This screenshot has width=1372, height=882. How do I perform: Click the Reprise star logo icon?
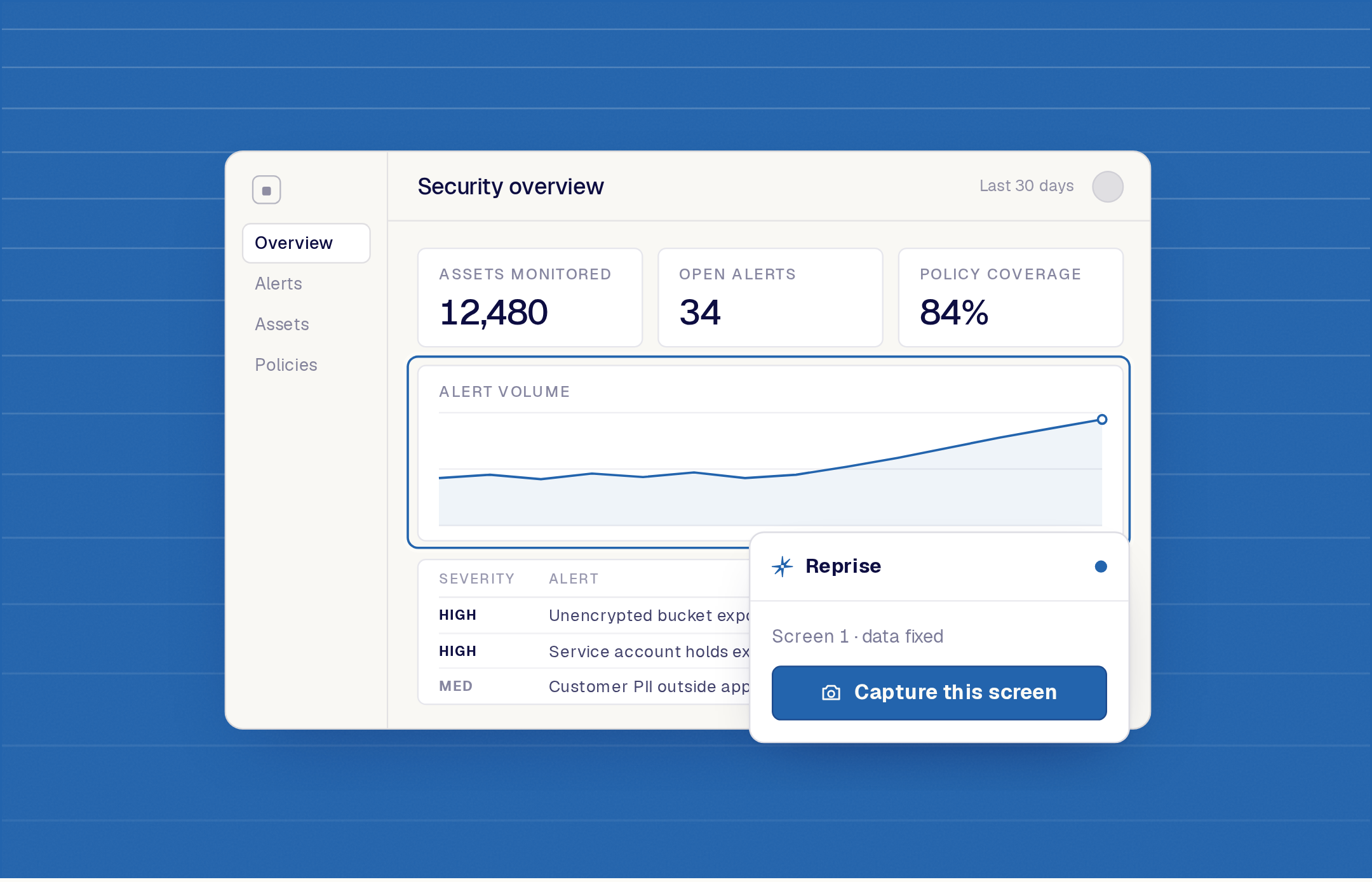(x=783, y=566)
